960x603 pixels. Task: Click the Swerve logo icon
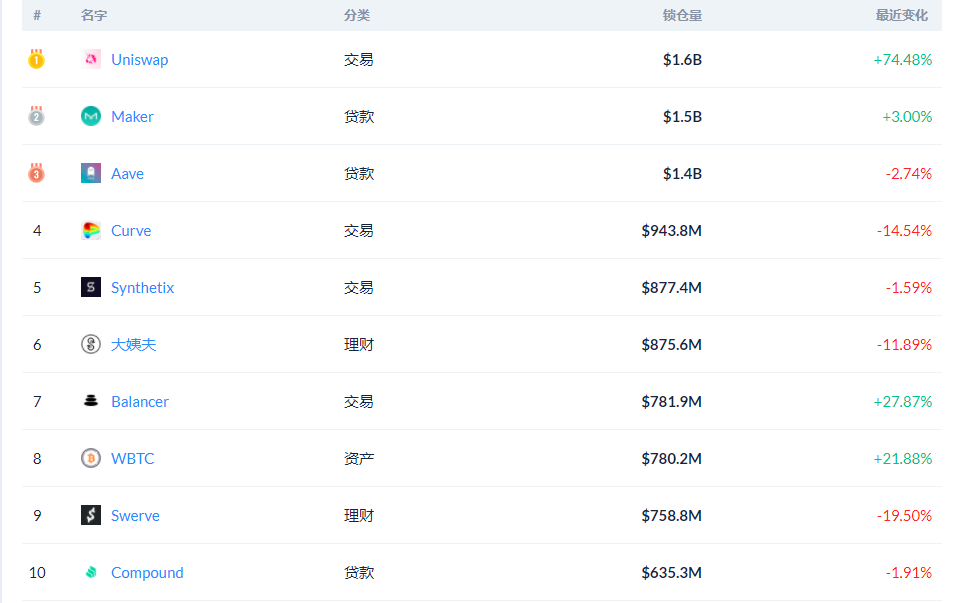(x=91, y=515)
